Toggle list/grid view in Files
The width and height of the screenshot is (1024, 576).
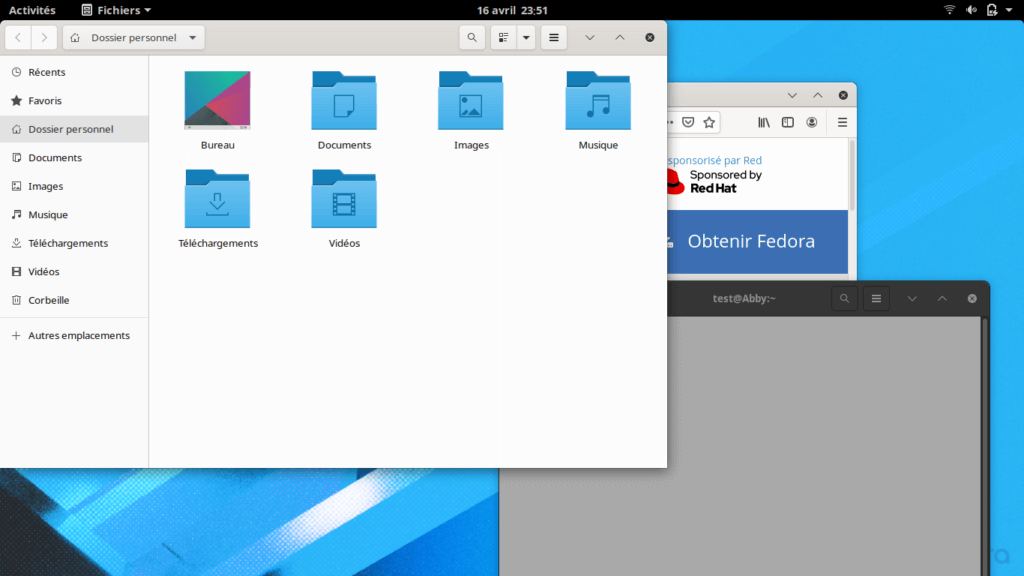(x=504, y=38)
